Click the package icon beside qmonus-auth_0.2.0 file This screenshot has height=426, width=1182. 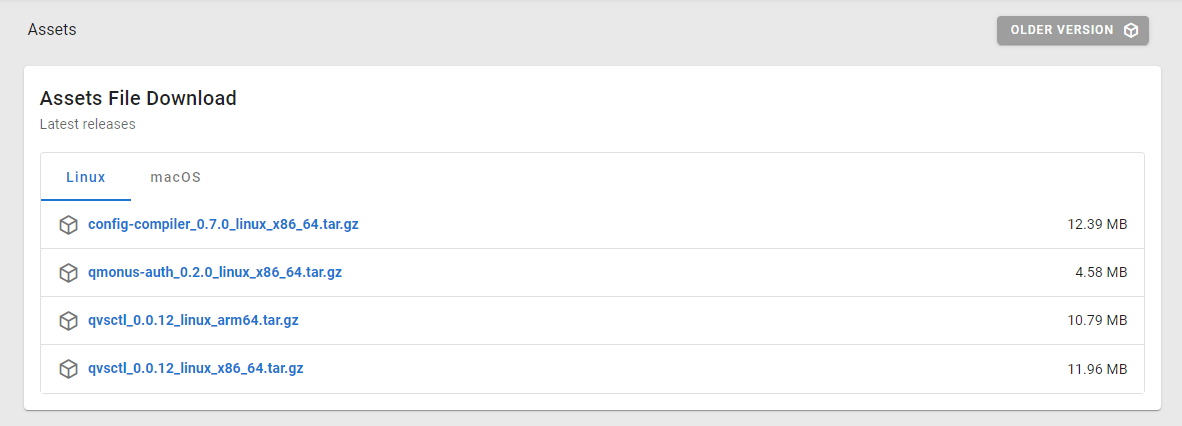tap(68, 273)
